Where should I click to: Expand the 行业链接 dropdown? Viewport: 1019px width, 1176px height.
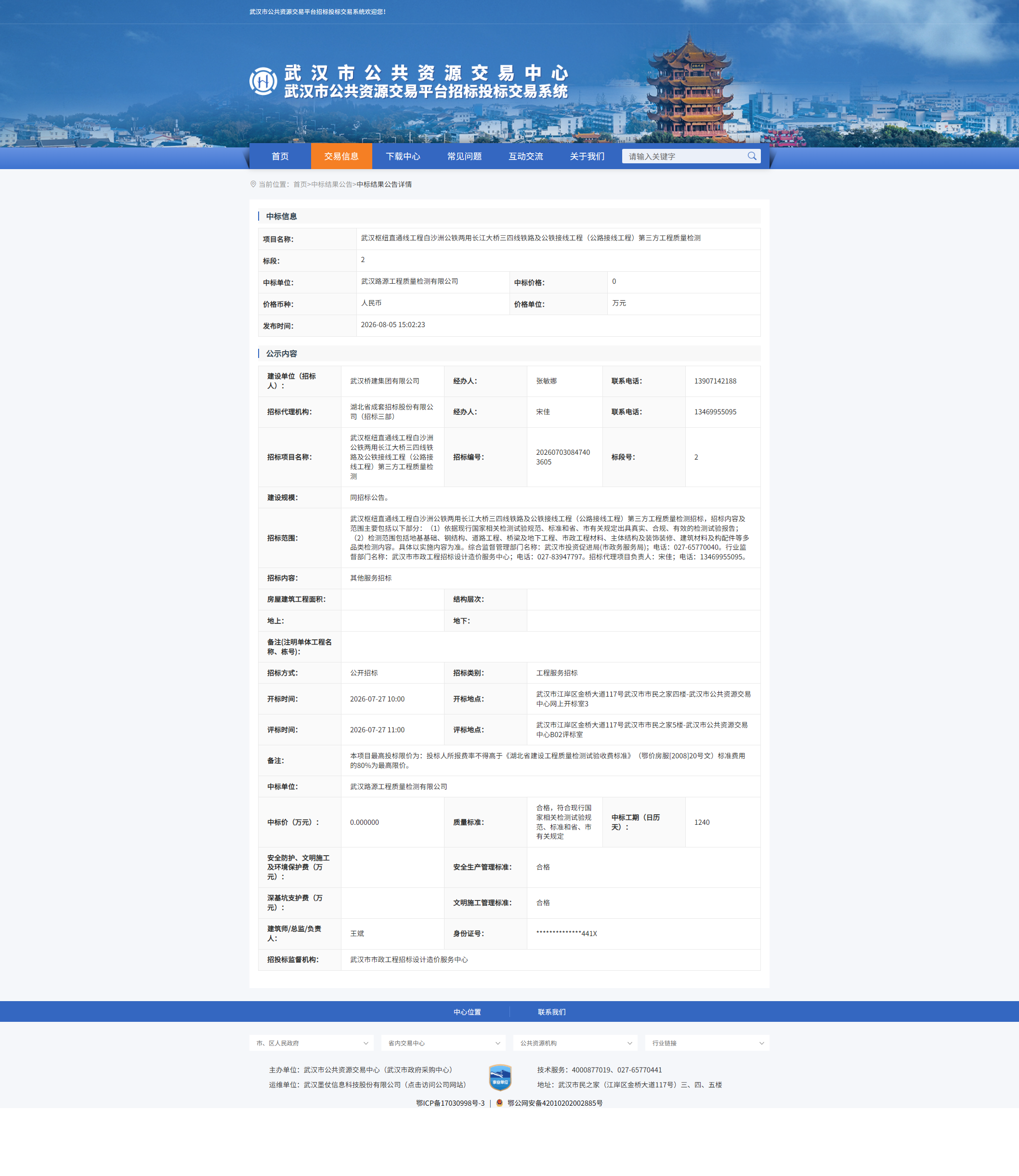point(707,1043)
